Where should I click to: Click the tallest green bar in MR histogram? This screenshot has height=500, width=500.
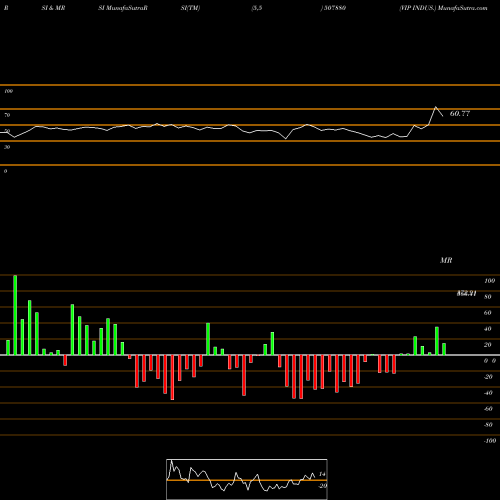pyautogui.click(x=15, y=315)
